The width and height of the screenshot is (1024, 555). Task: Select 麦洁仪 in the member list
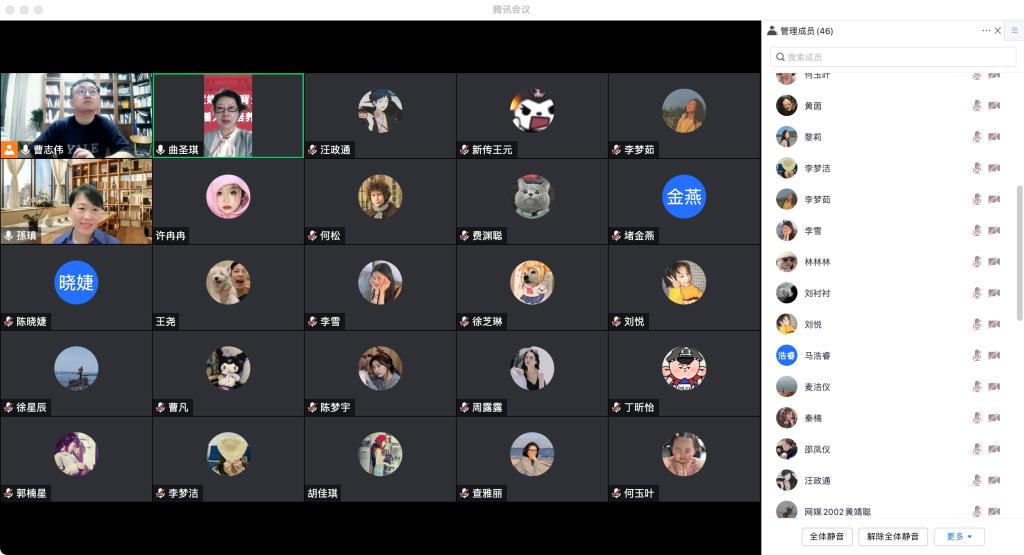[817, 387]
